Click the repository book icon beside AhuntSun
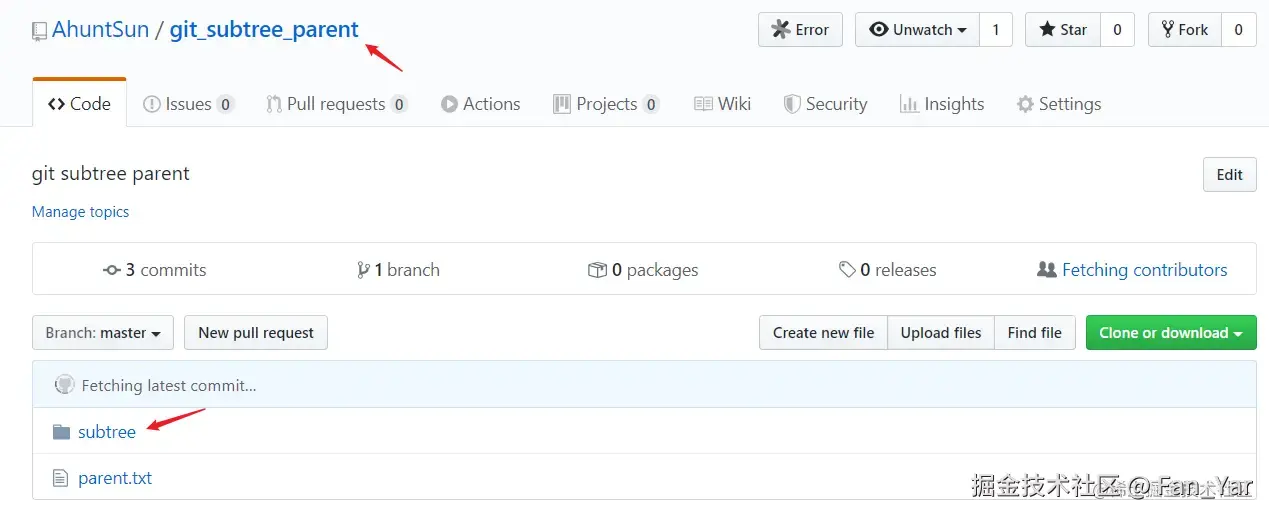The width and height of the screenshot is (1269, 516). [x=39, y=31]
